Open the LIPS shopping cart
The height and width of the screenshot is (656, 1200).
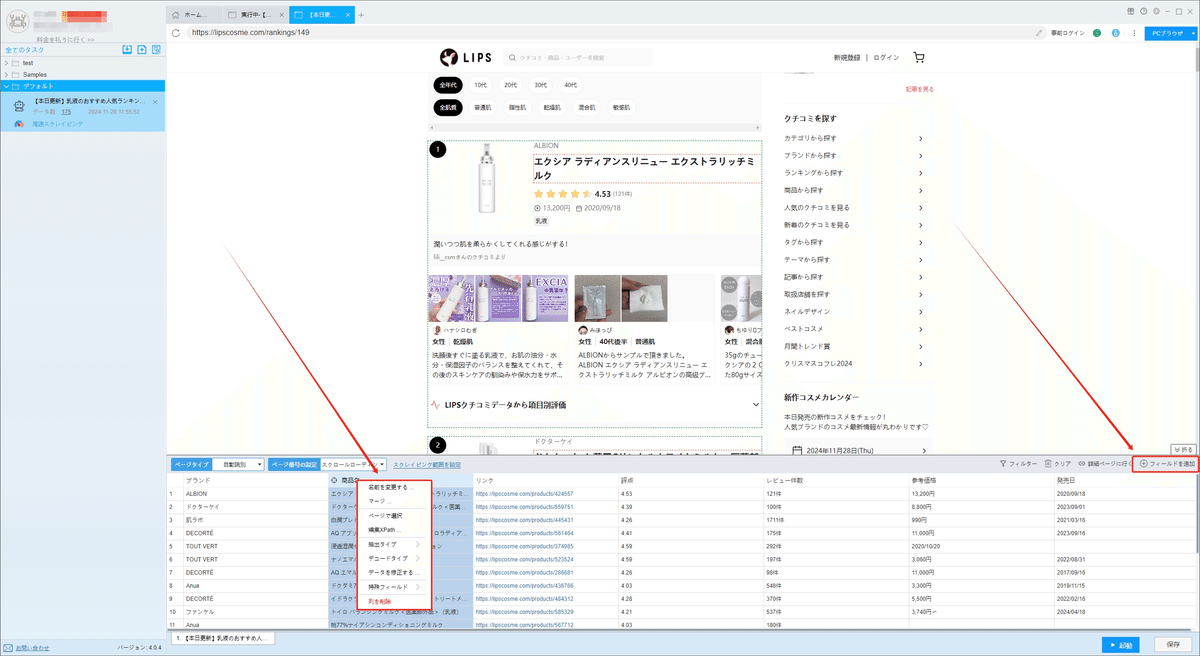click(x=919, y=58)
